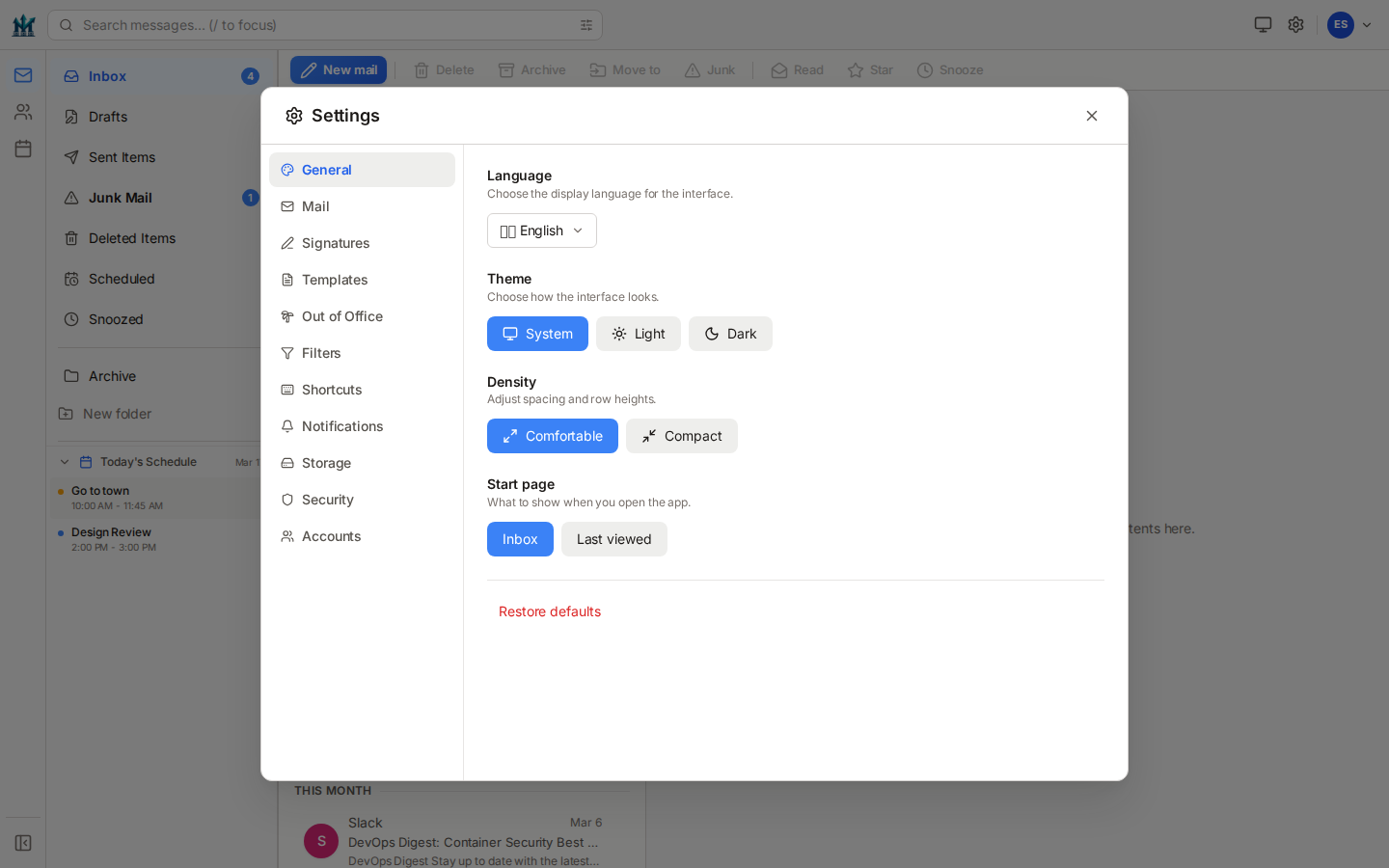Collapse Today's Schedule section
Screen dimensions: 1389x868
pyautogui.click(x=65, y=461)
